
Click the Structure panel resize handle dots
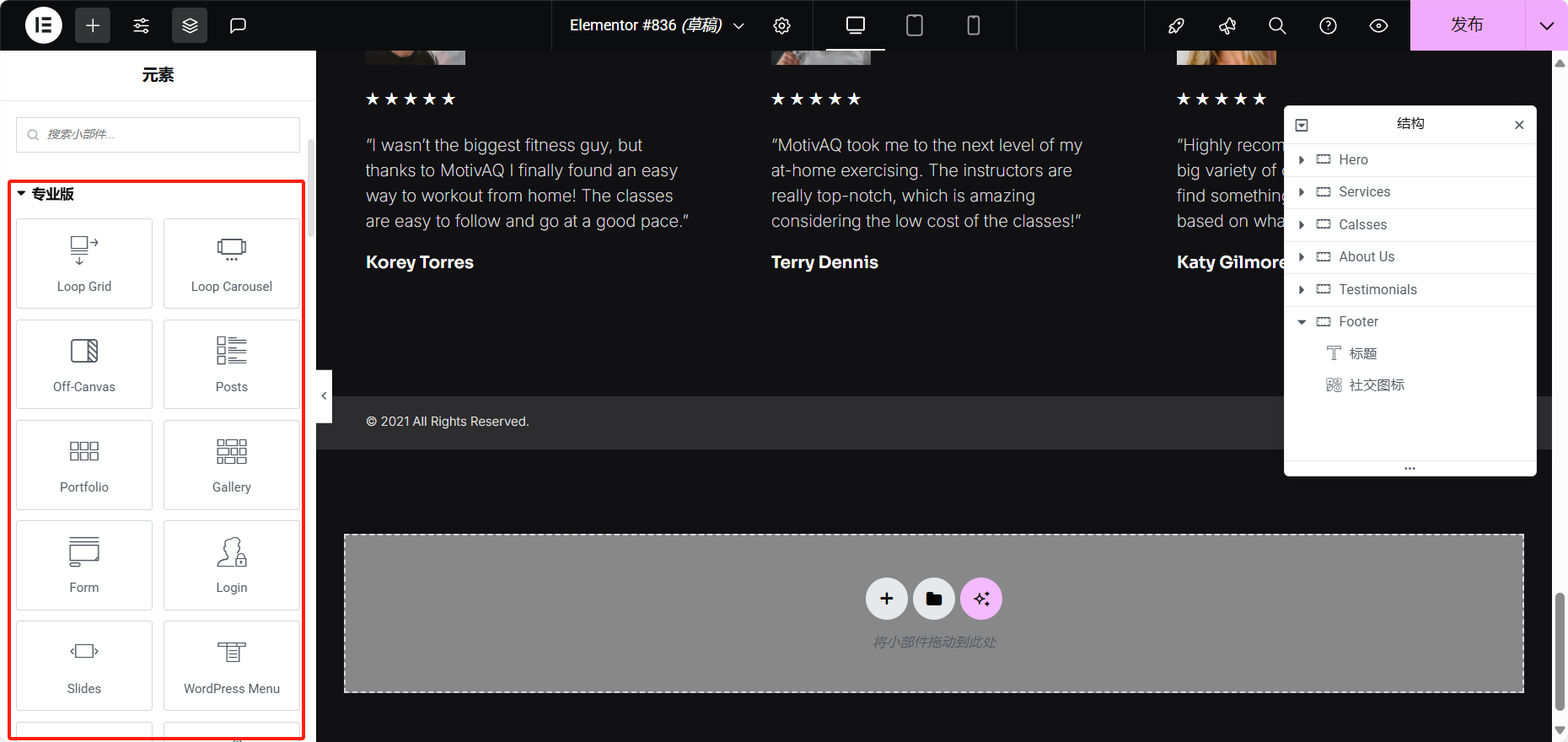click(x=1410, y=468)
